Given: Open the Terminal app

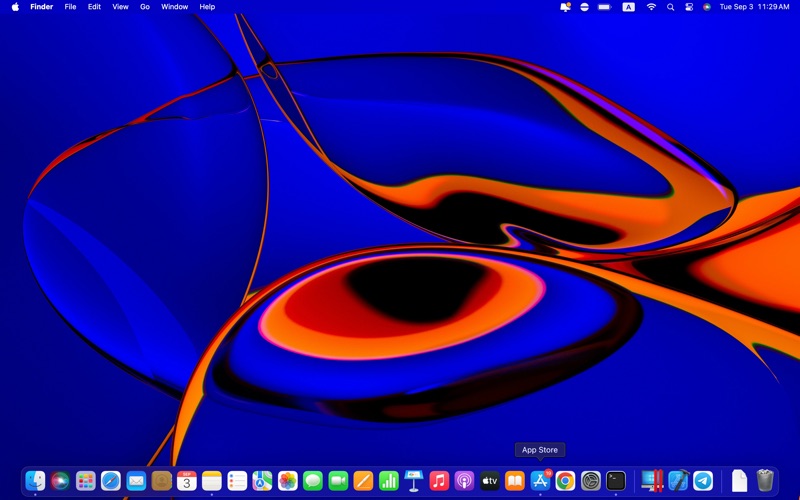Looking at the screenshot, I should point(616,481).
